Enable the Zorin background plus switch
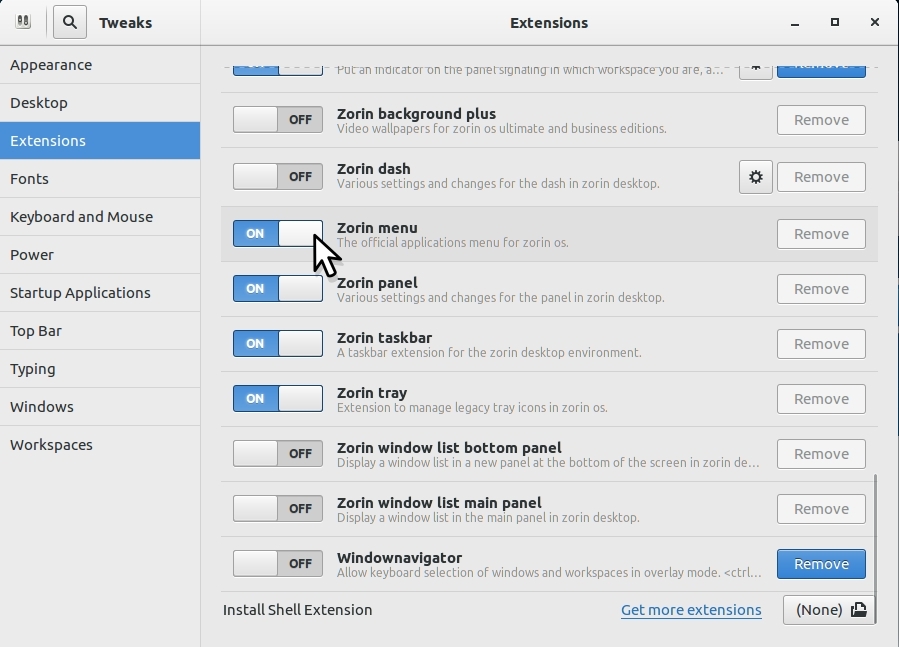The image size is (899, 647). 278,120
